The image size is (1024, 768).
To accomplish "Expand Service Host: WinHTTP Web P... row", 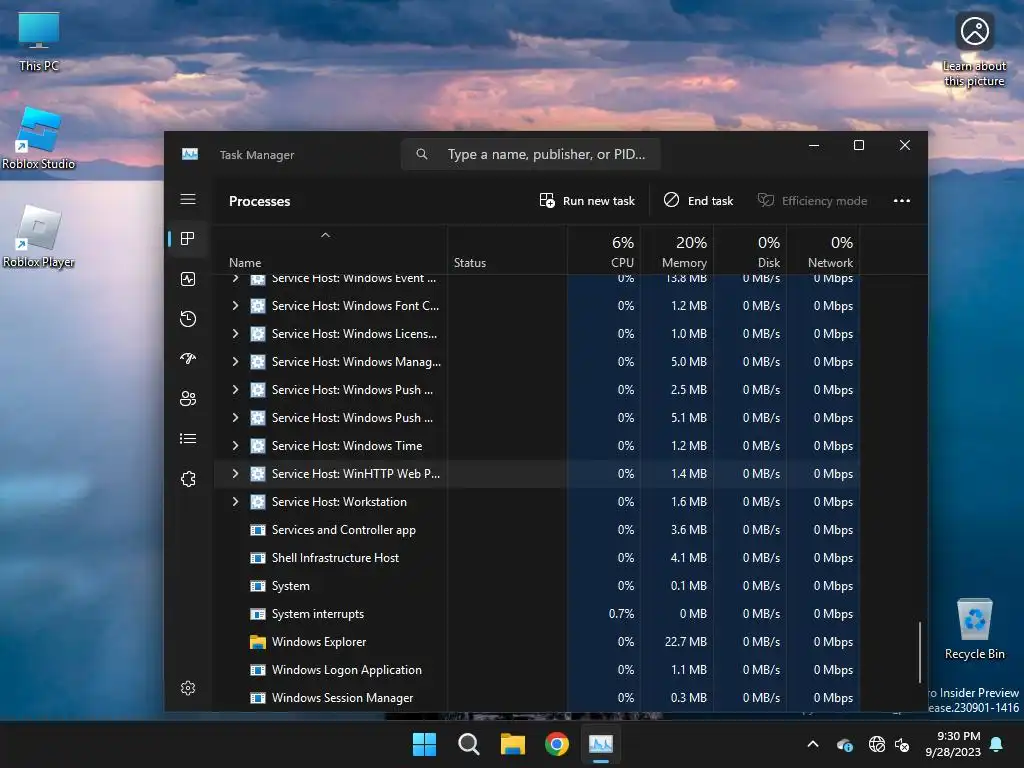I will 235,473.
